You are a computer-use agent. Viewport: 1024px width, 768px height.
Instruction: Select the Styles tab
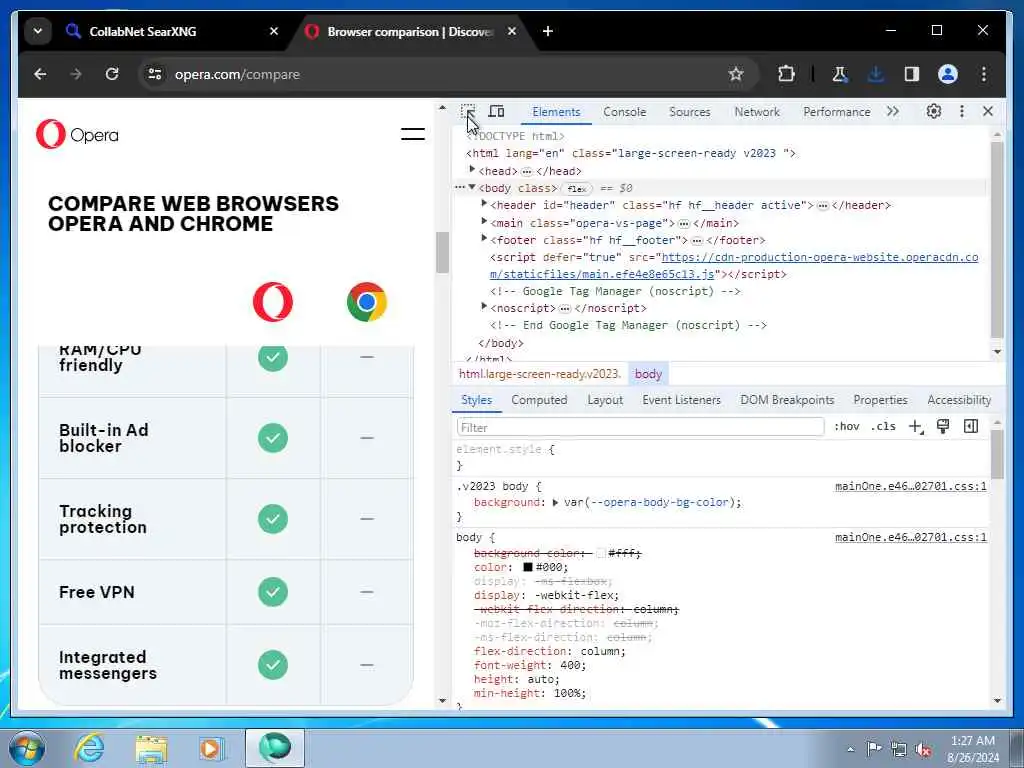pyautogui.click(x=476, y=400)
